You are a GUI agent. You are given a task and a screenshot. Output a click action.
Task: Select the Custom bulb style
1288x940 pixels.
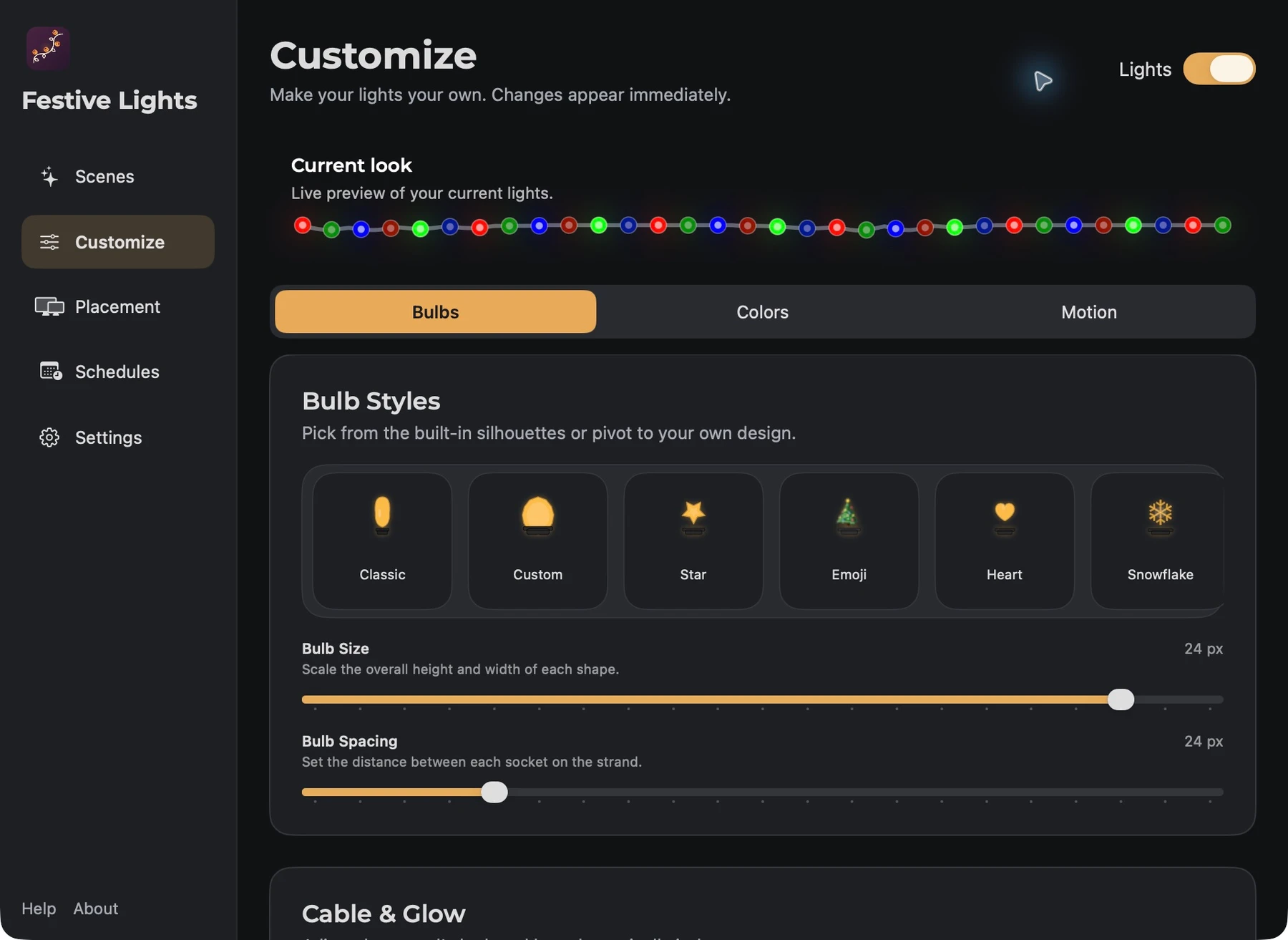click(537, 541)
